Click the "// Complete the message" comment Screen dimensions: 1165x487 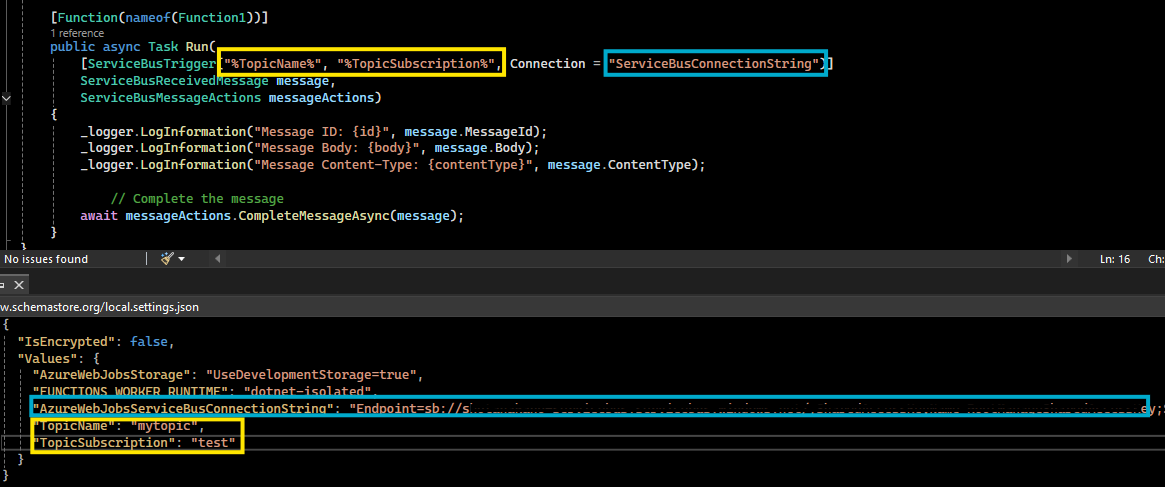pyautogui.click(x=197, y=199)
